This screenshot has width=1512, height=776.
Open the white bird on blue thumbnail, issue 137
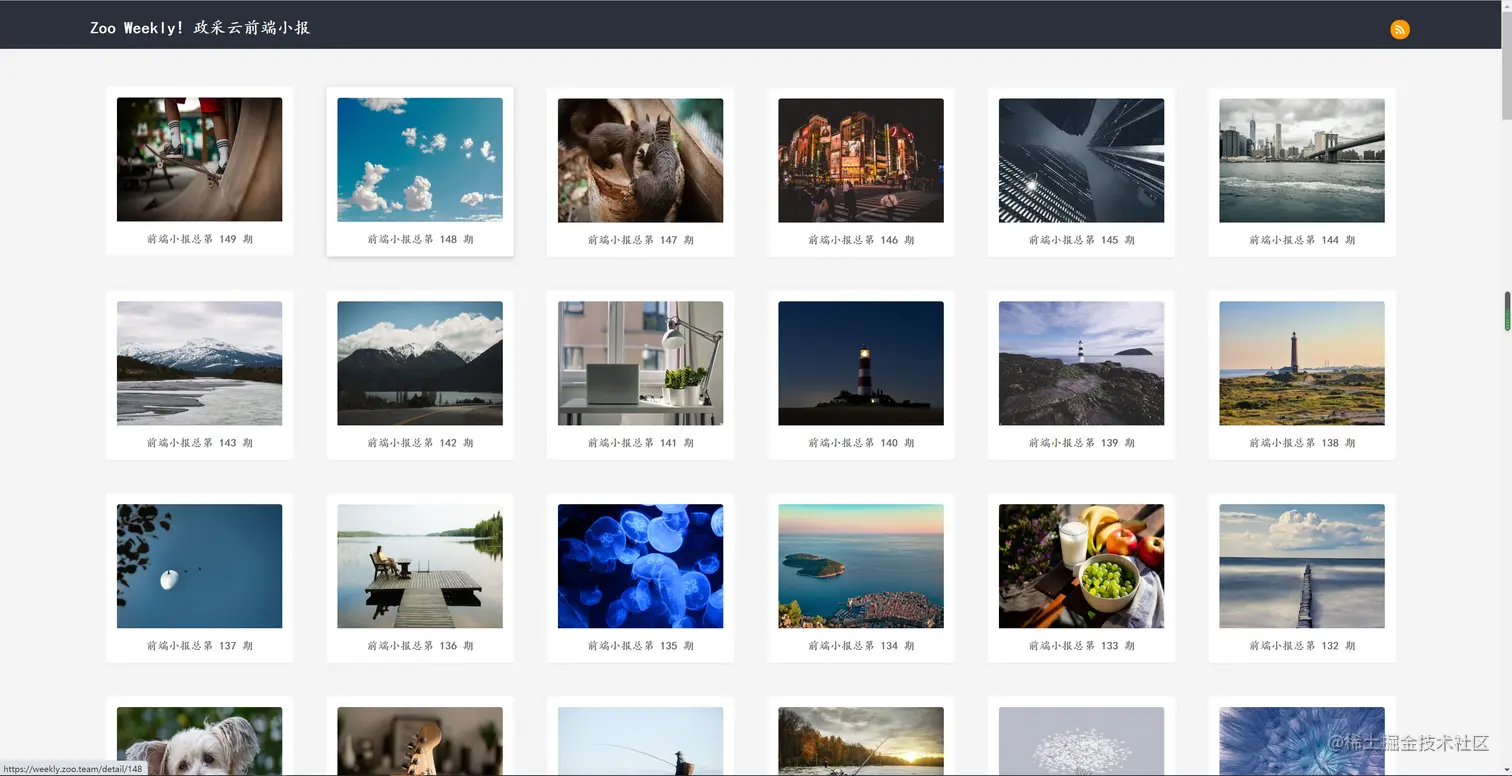pos(199,566)
